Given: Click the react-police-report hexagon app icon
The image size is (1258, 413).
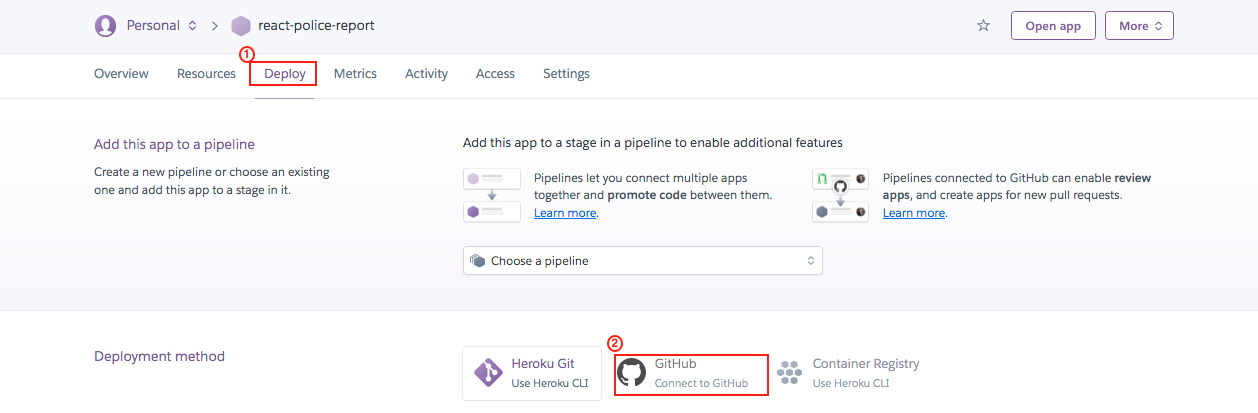Looking at the screenshot, I should (241, 26).
